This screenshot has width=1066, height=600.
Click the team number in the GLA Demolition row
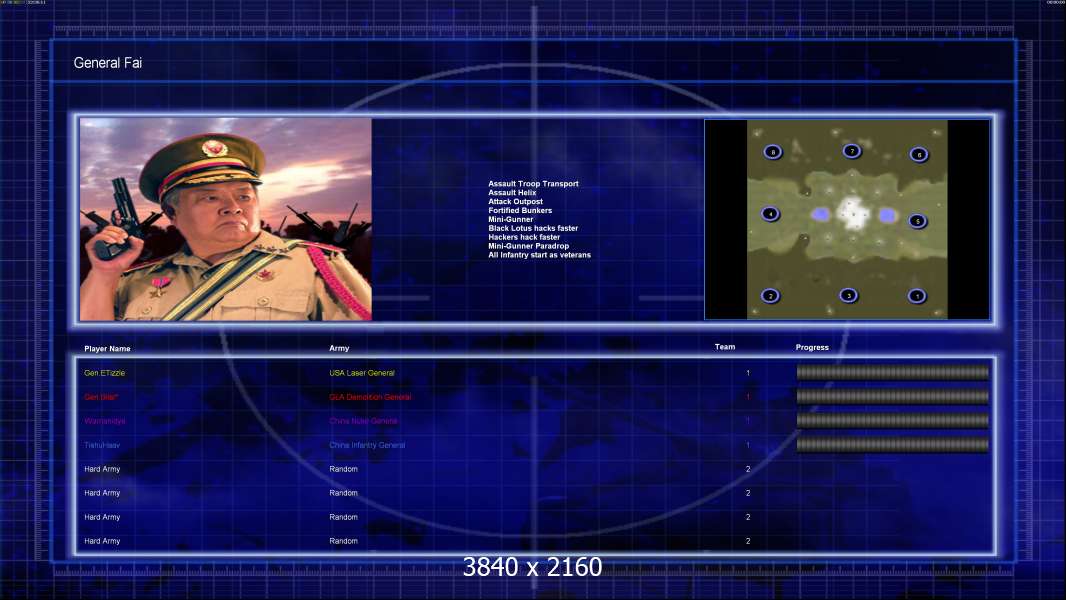tap(748, 397)
